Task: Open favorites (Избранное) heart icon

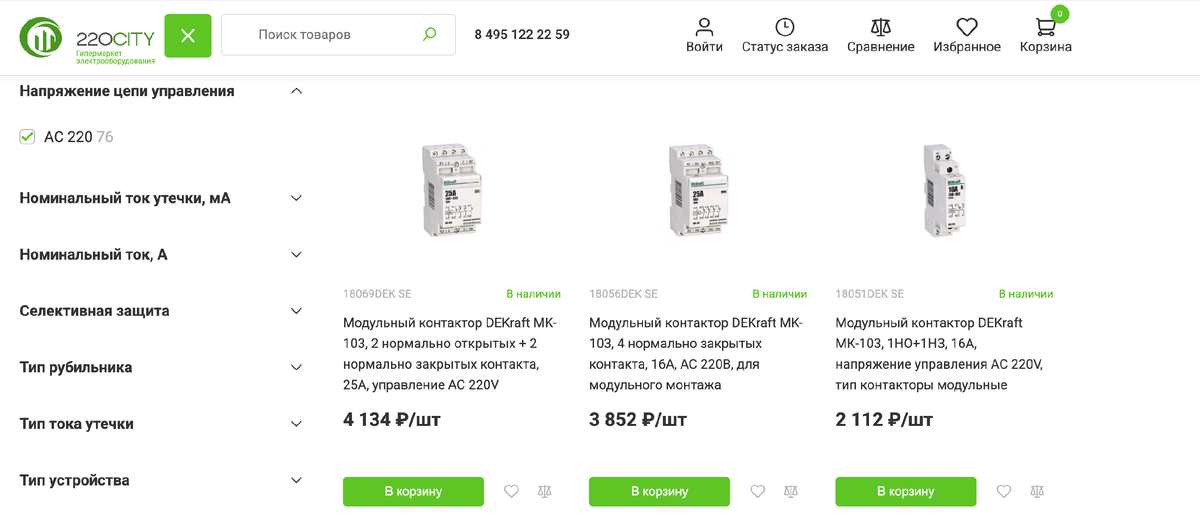Action: [966, 35]
